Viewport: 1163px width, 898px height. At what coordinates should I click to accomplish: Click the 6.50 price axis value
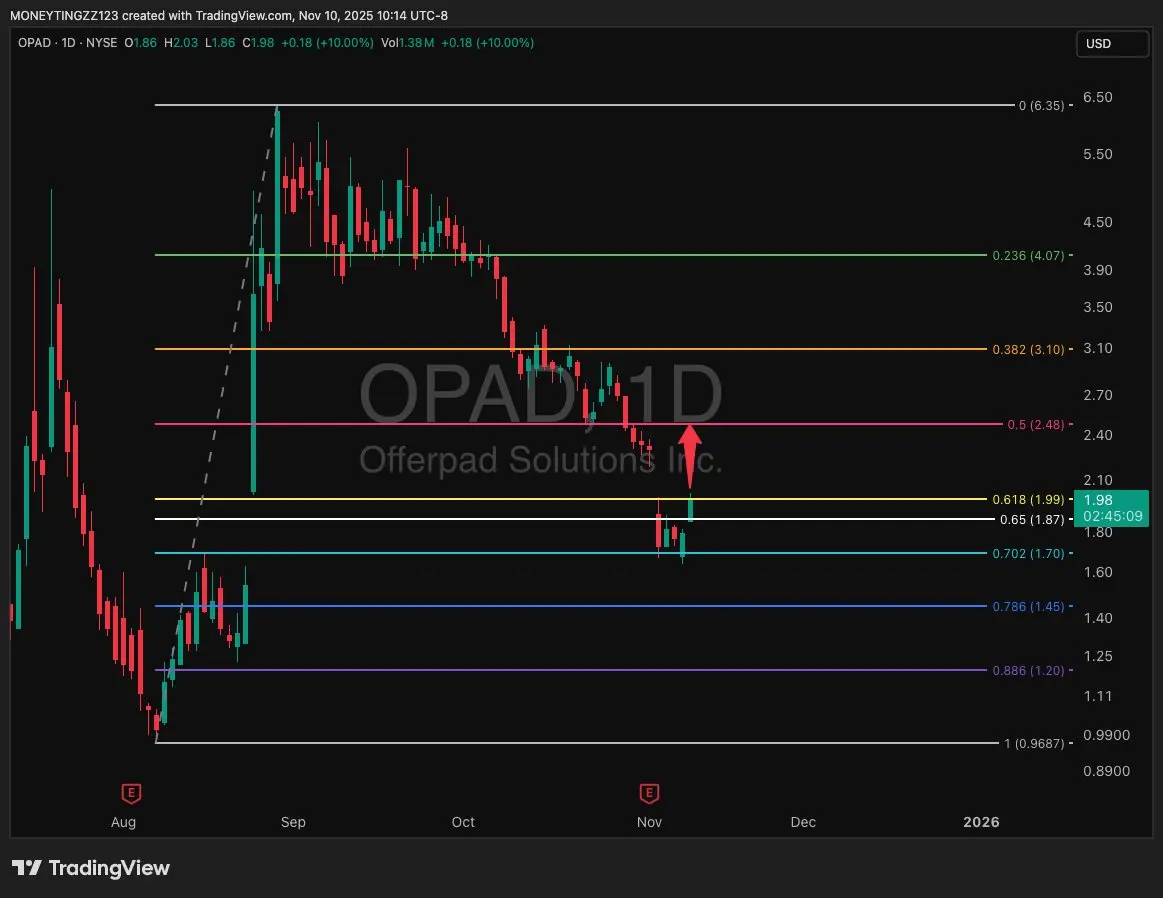pos(1098,97)
